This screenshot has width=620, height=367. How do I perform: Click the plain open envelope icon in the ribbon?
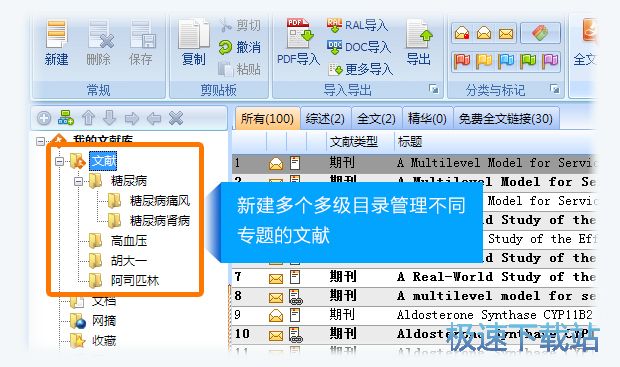(484, 33)
